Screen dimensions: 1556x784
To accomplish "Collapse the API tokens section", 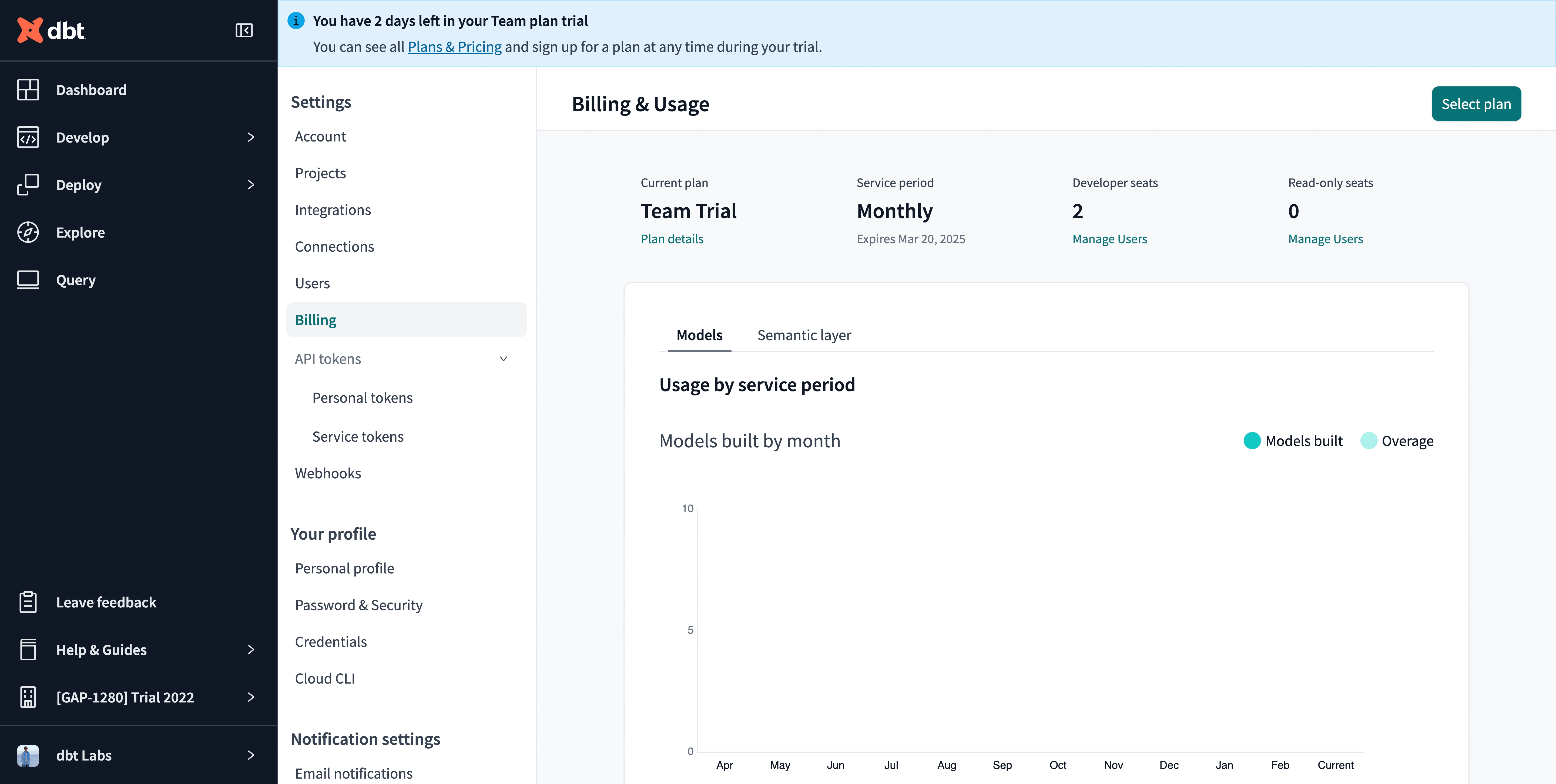I will [x=503, y=359].
